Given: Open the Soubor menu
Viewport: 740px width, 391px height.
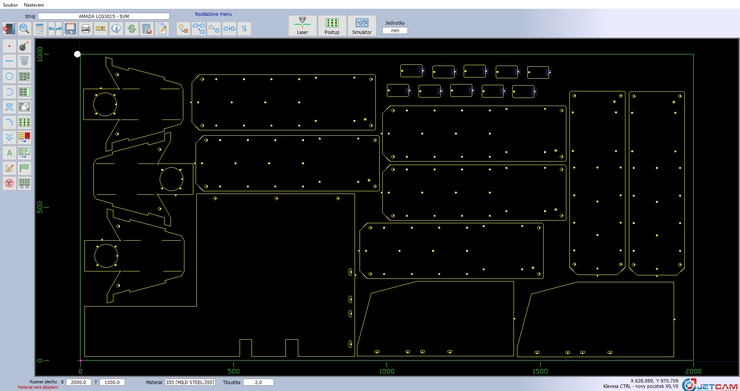Looking at the screenshot, I should pos(10,5).
